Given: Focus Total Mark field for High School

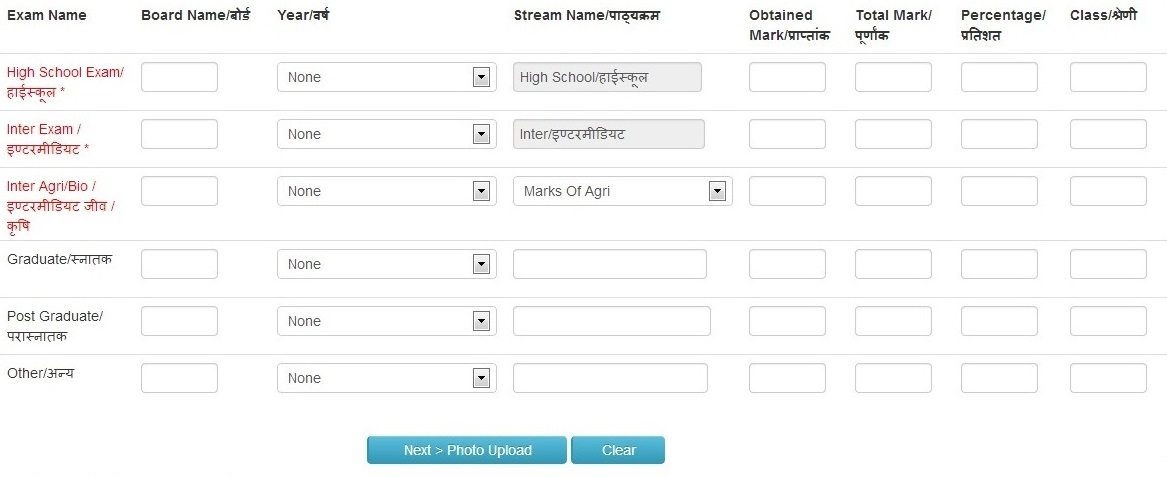Looking at the screenshot, I should point(893,77).
